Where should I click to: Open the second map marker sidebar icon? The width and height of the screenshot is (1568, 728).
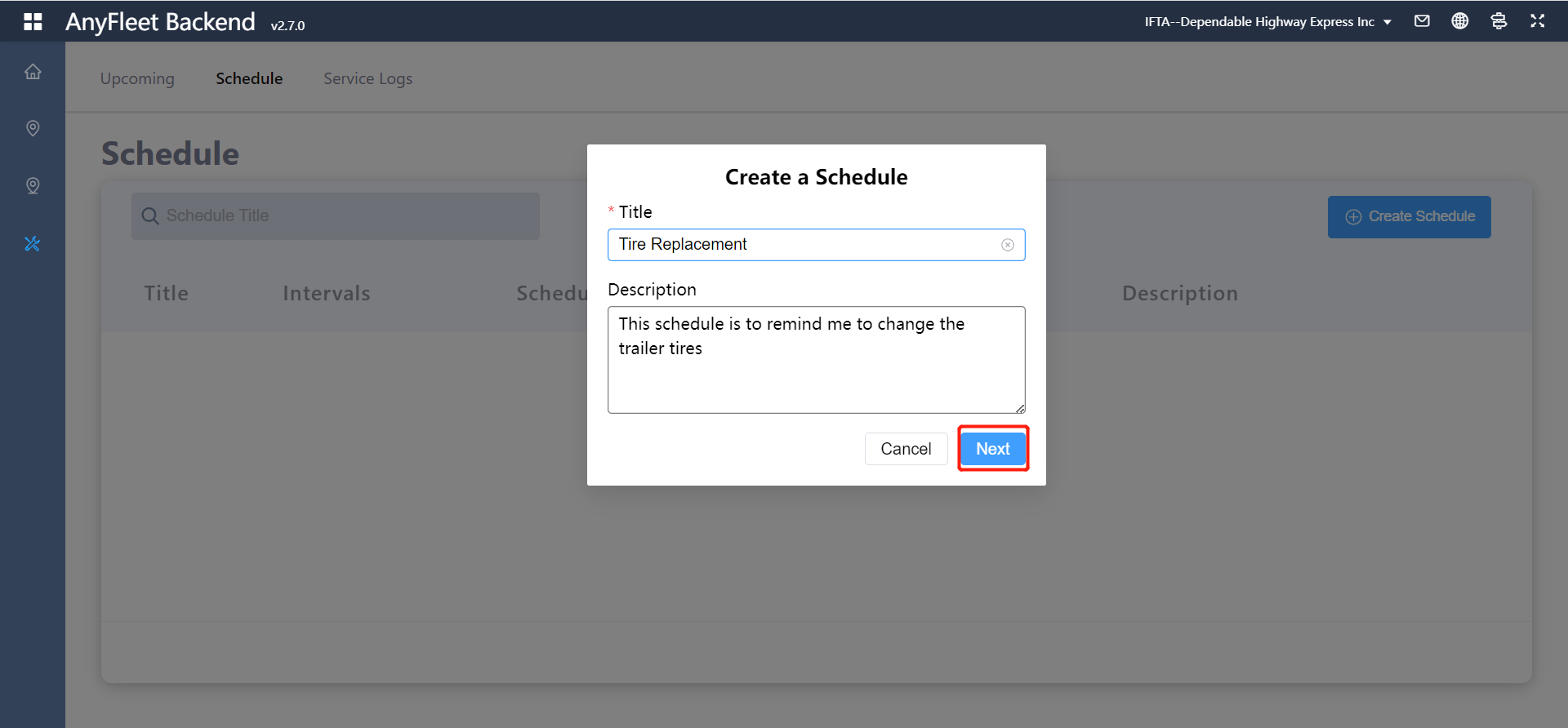pos(33,186)
